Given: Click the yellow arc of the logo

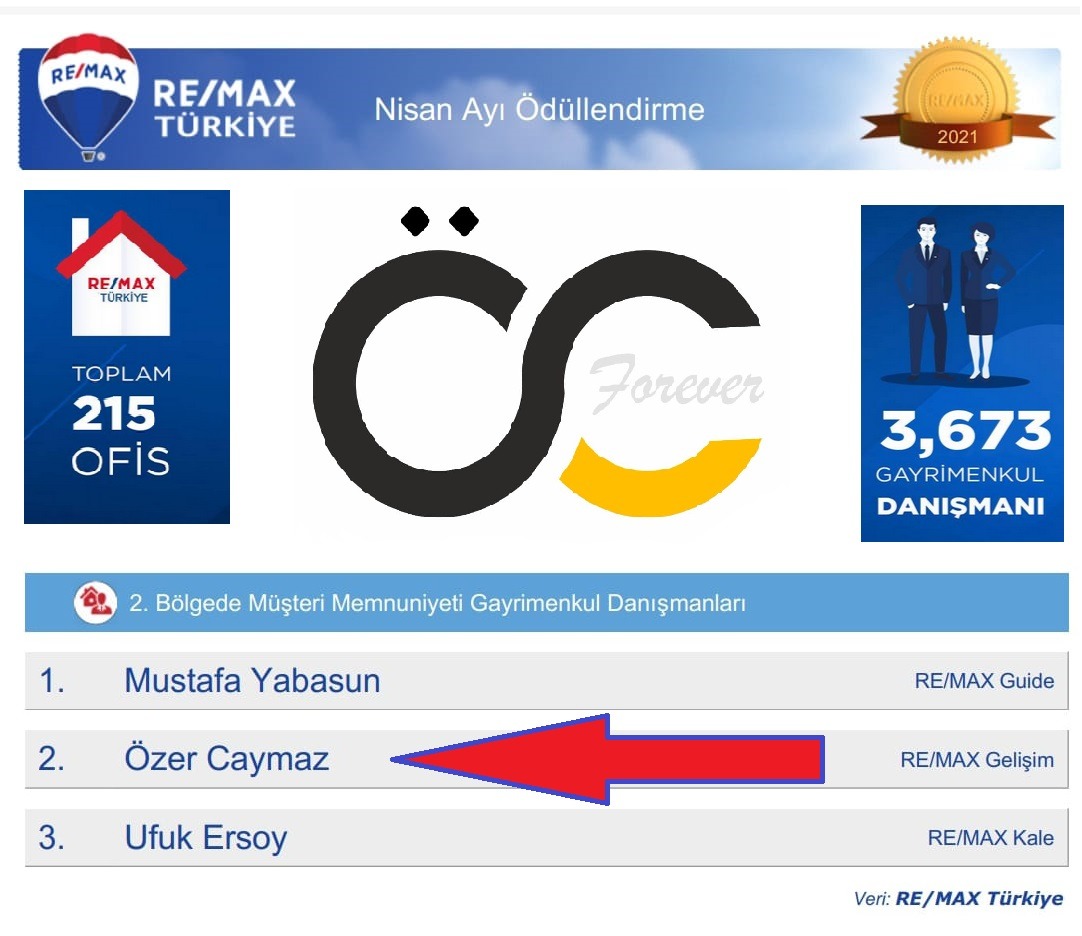Looking at the screenshot, I should coord(660,476).
